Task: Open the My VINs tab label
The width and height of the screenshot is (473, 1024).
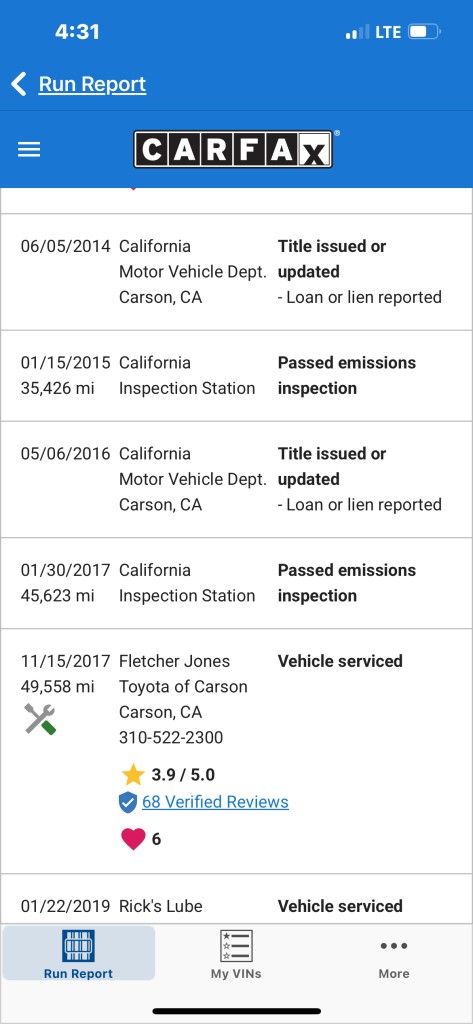Action: coord(236,974)
